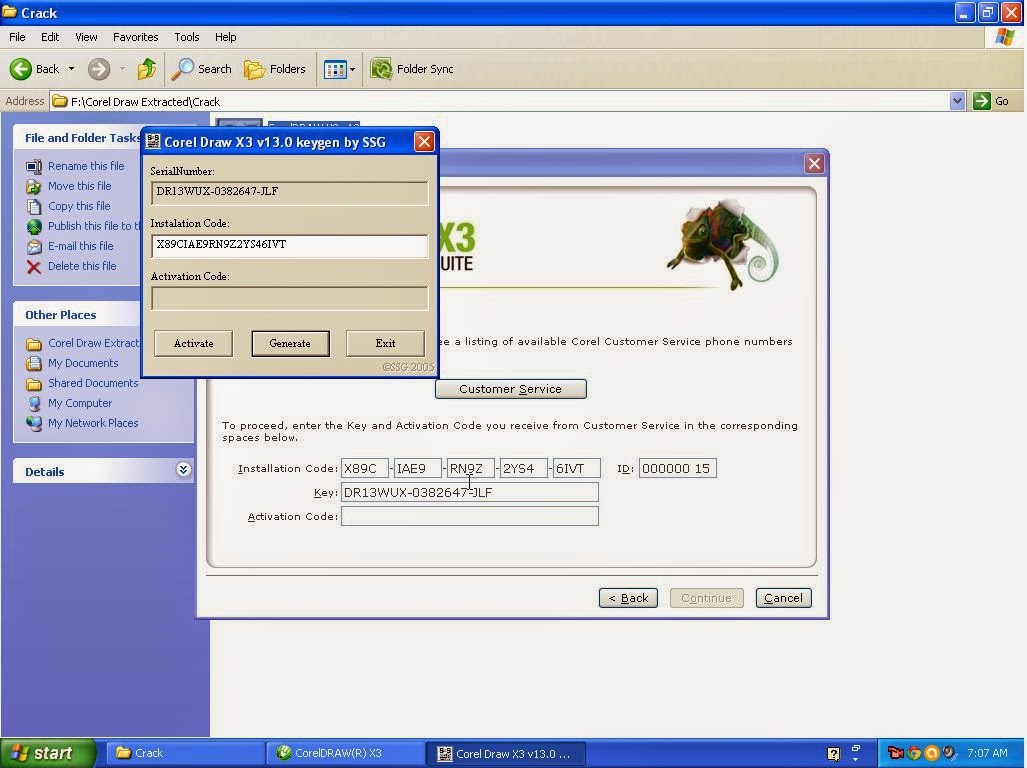Click the Installation Code box containing RN9Z
This screenshot has height=768, width=1027.
[471, 469]
